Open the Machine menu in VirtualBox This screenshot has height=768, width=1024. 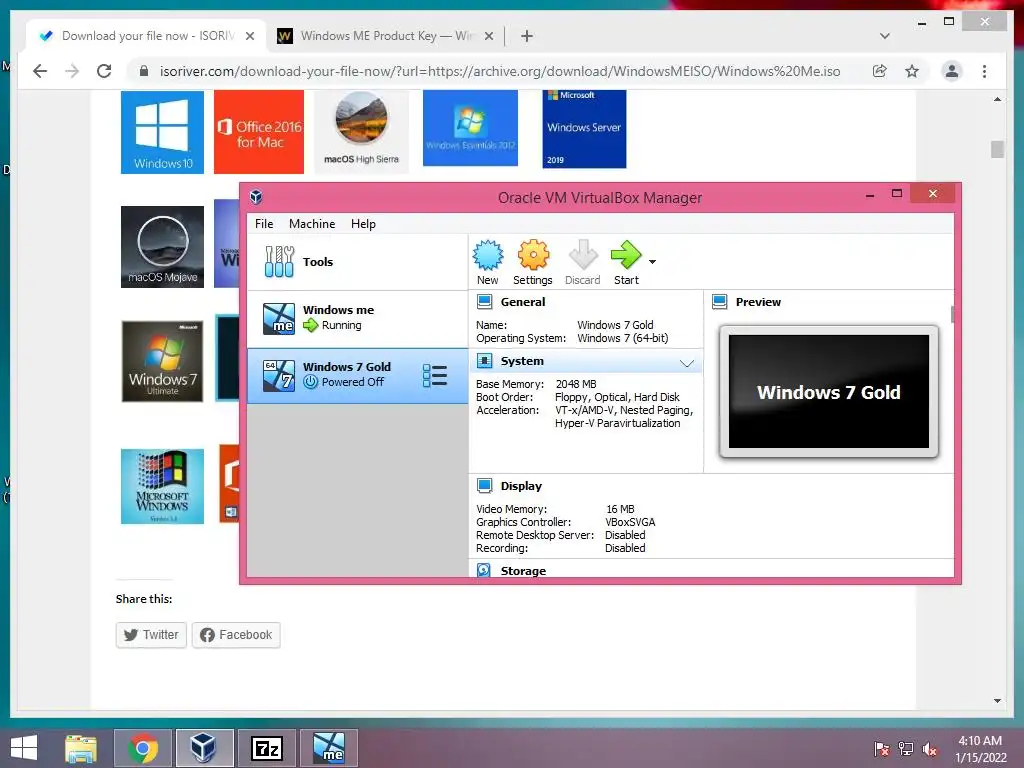pos(312,224)
